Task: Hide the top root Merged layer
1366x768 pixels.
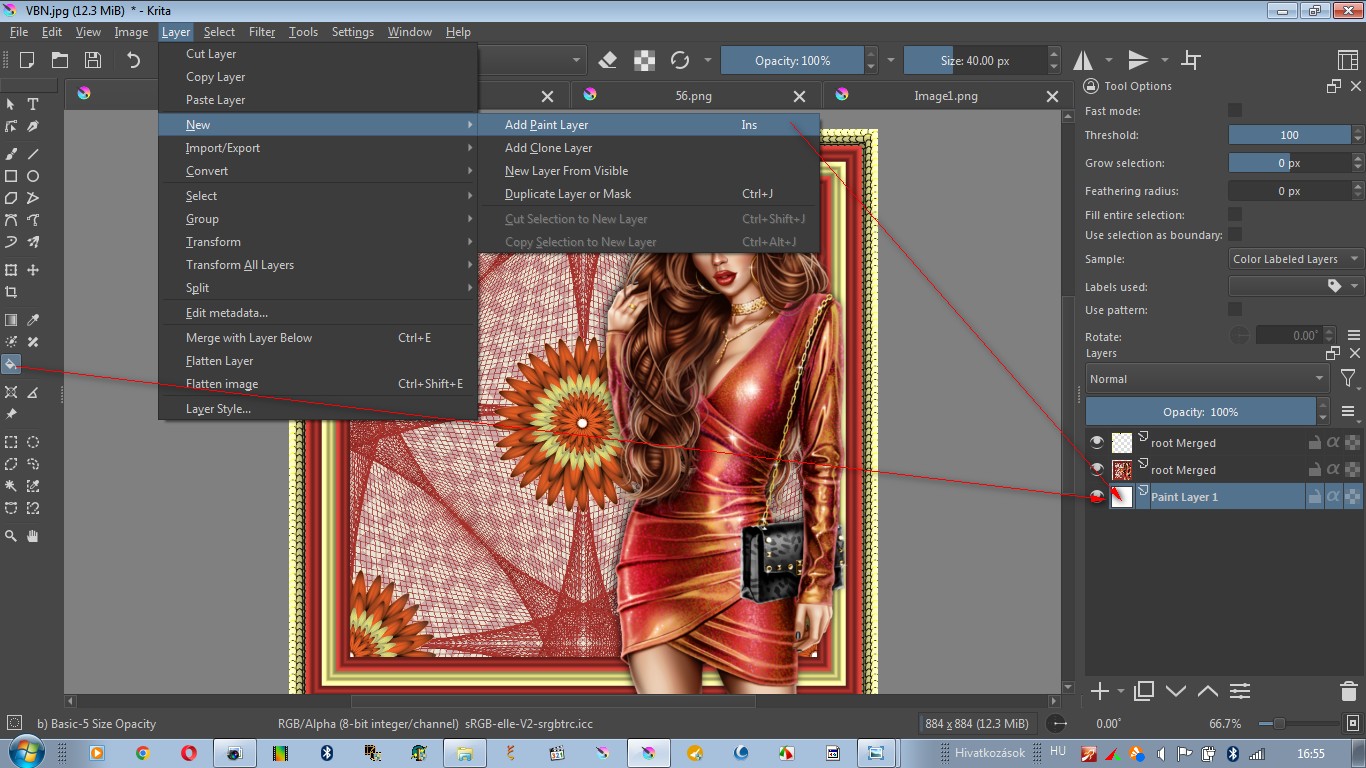Action: pos(1097,442)
